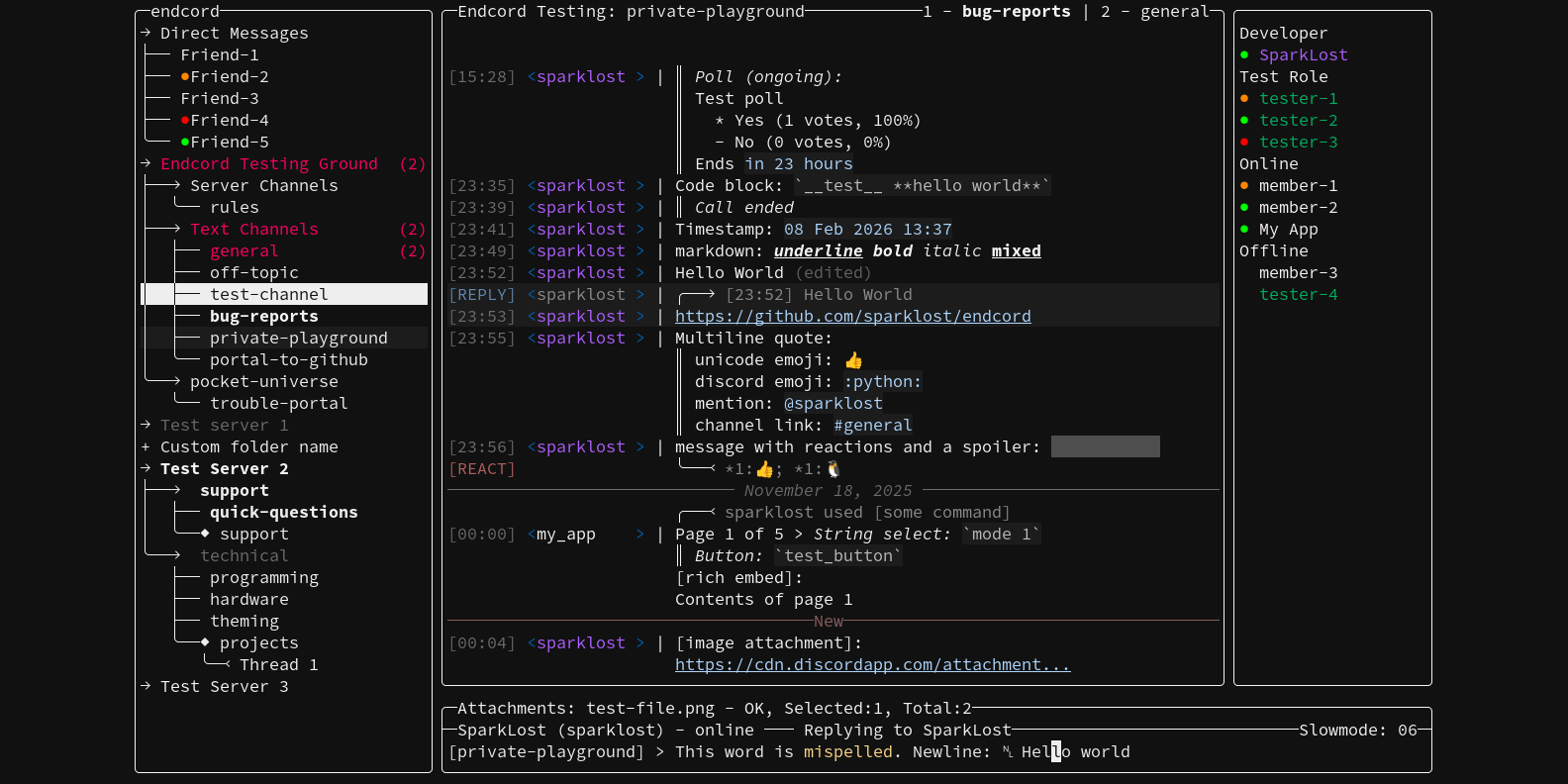Click the thumbs up emoji reaction
This screenshot has height=784, width=1568.
[x=763, y=469]
